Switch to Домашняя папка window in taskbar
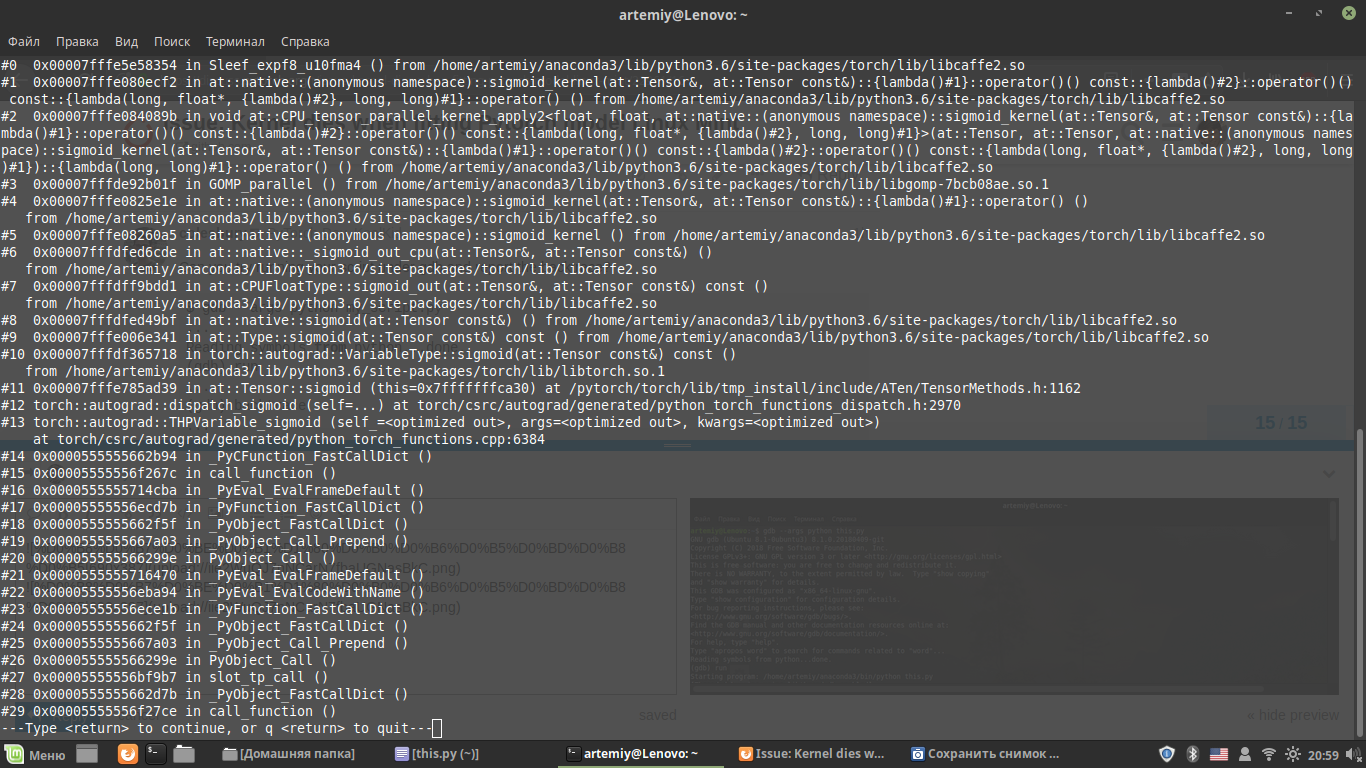 pyautogui.click(x=288, y=754)
